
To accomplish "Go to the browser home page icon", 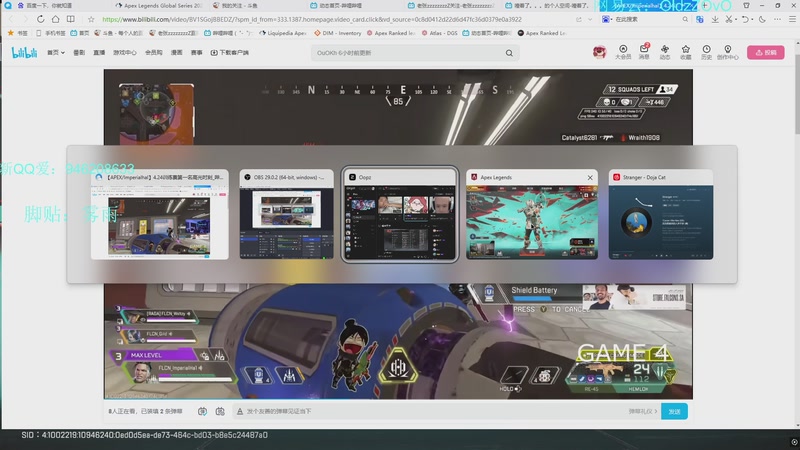I will tap(55, 19).
